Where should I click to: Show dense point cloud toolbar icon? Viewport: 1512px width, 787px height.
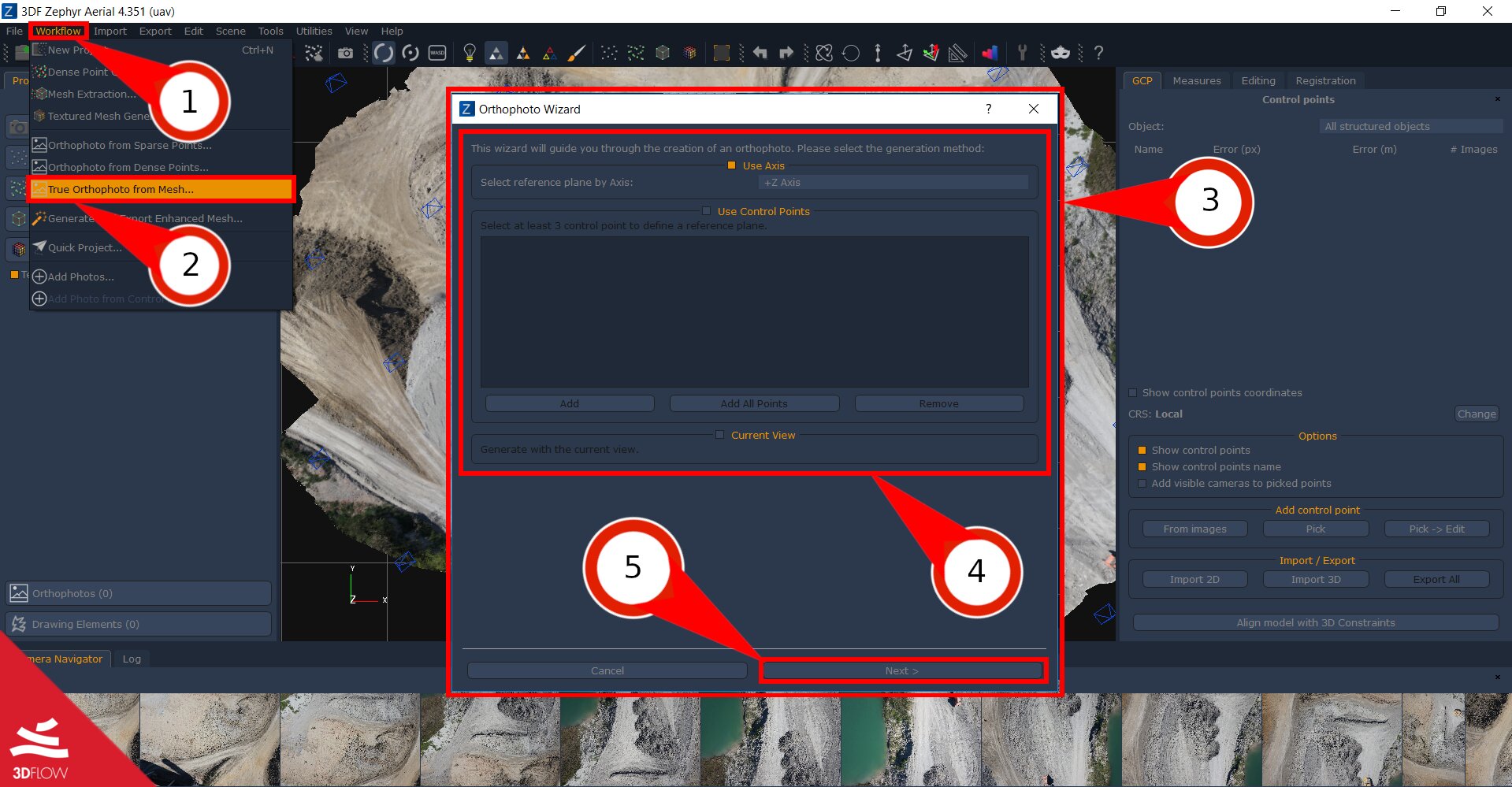[636, 53]
